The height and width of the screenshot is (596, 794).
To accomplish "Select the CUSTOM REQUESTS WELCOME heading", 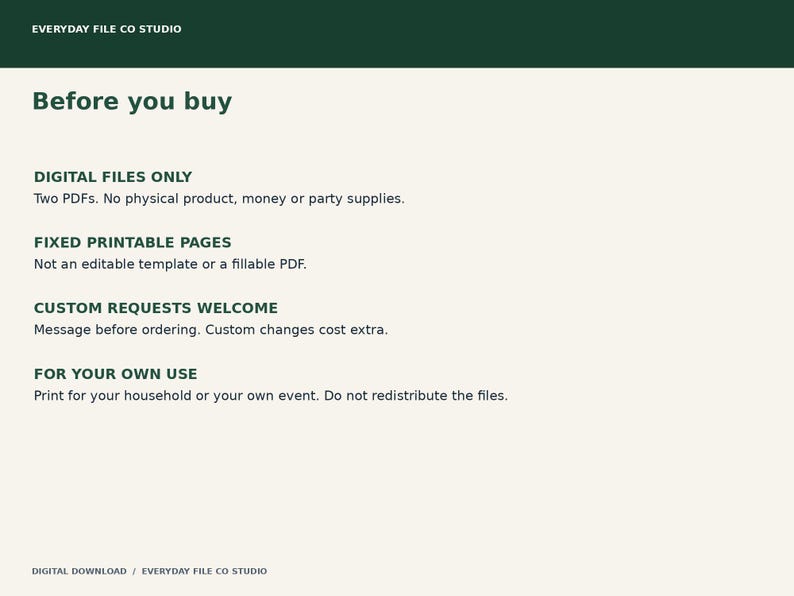I will pos(156,308).
